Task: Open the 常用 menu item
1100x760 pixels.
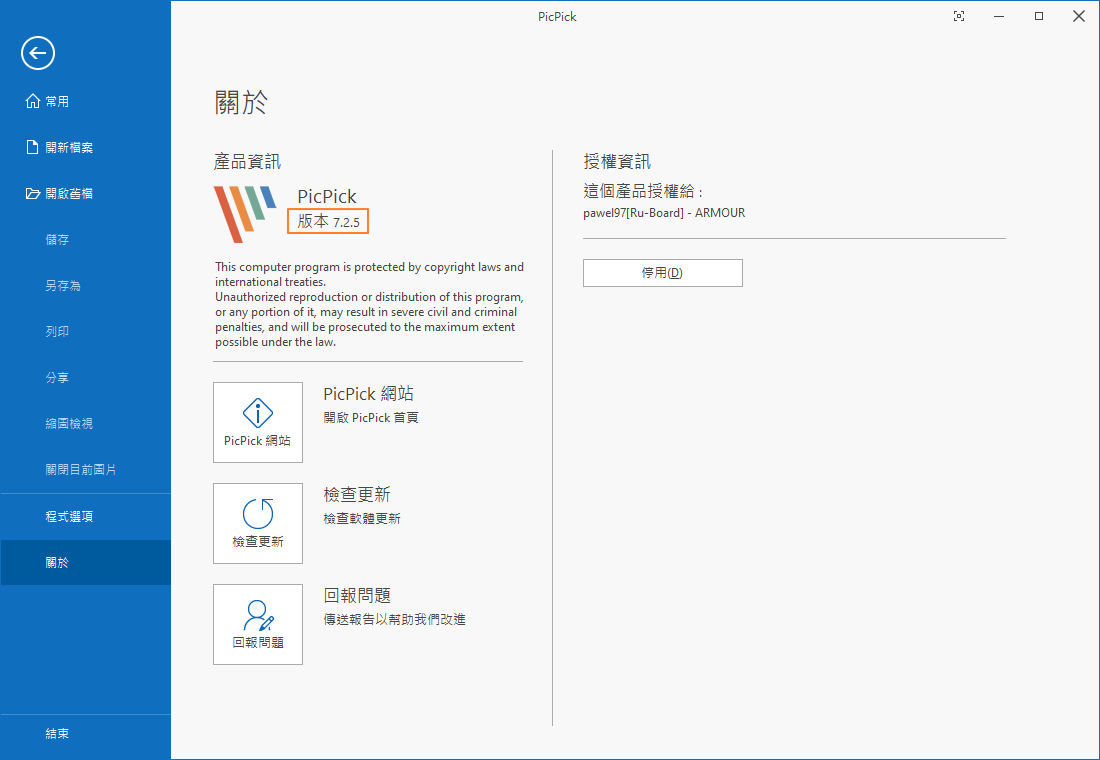Action: pos(86,101)
